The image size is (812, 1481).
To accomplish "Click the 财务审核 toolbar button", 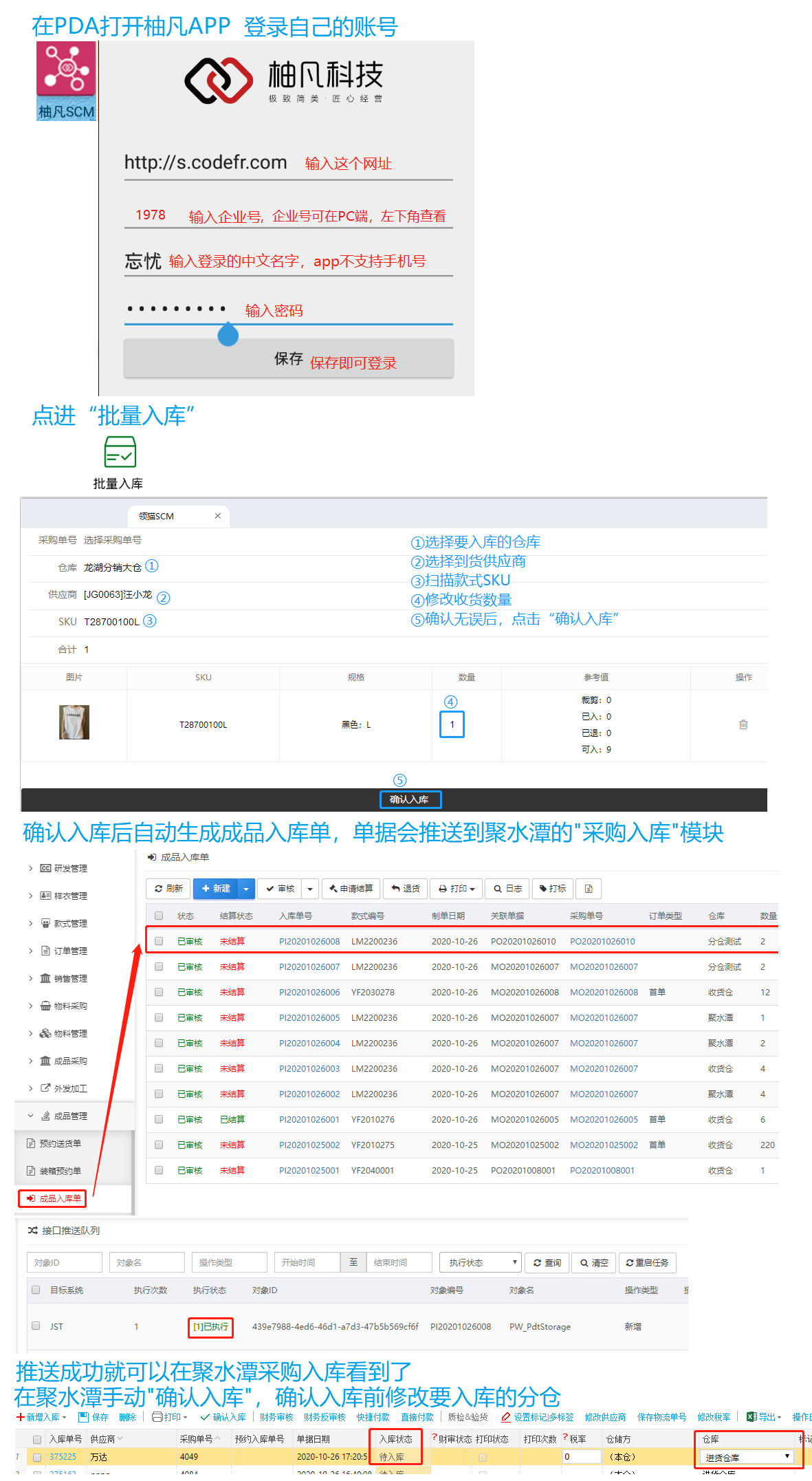I will click(276, 1417).
